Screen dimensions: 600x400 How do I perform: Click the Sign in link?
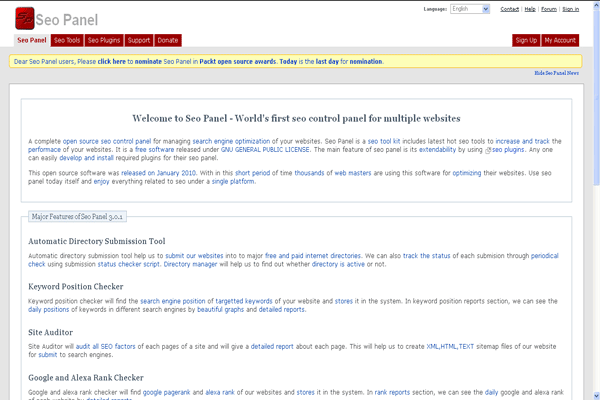pyautogui.click(x=570, y=9)
